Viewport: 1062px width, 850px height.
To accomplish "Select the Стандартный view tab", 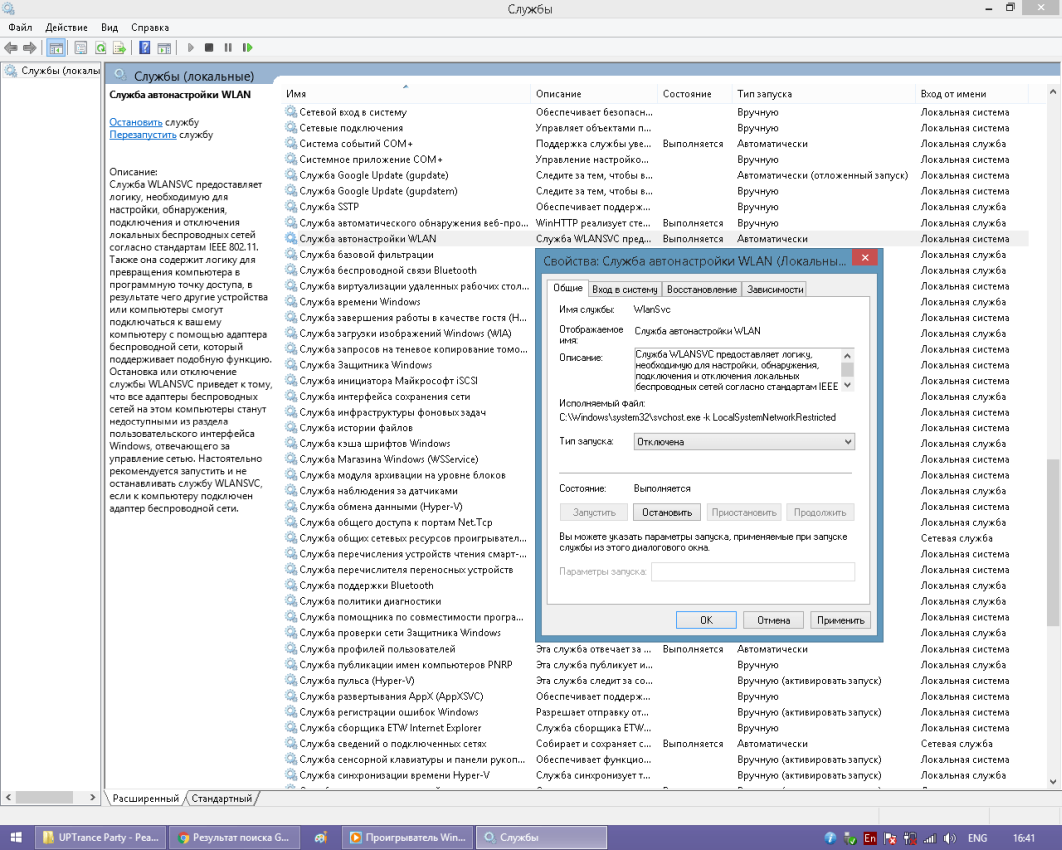I will click(221, 798).
